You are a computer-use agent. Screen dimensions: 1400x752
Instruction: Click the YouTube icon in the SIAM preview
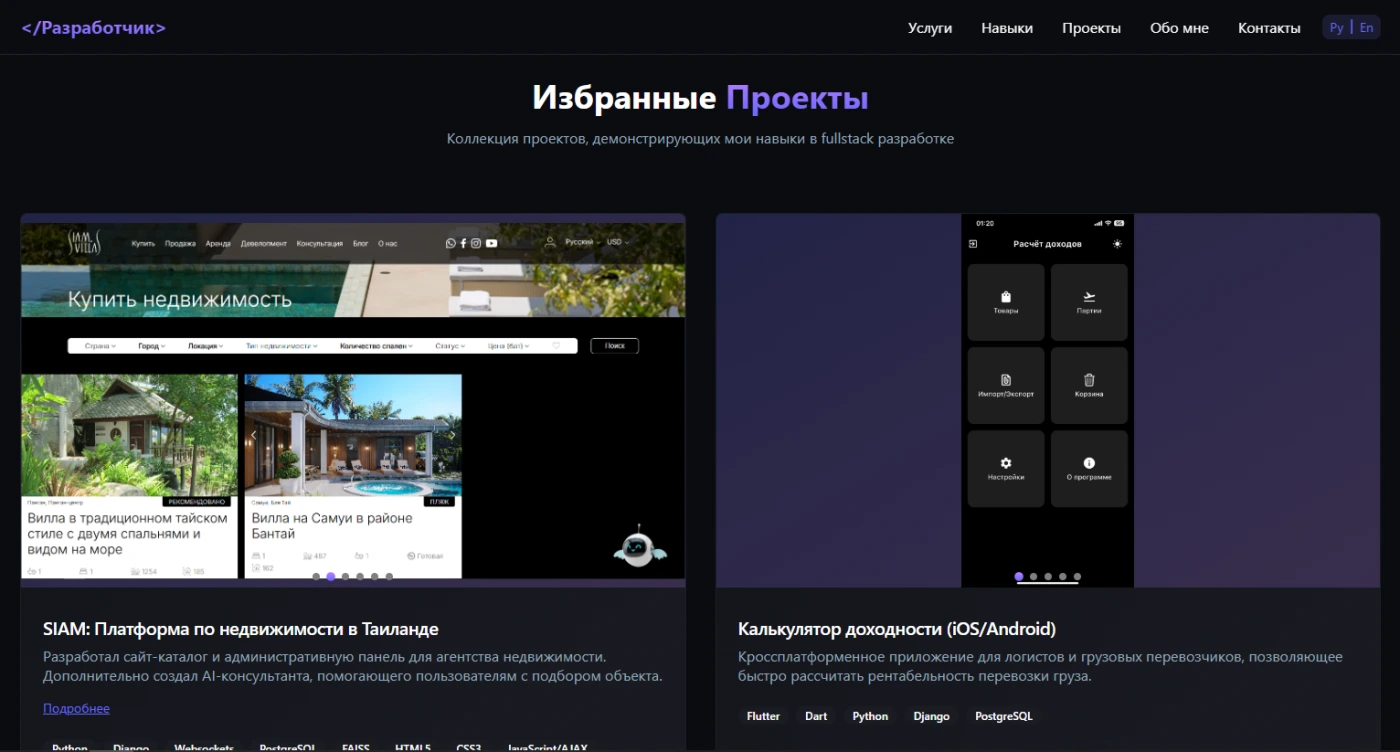click(491, 243)
